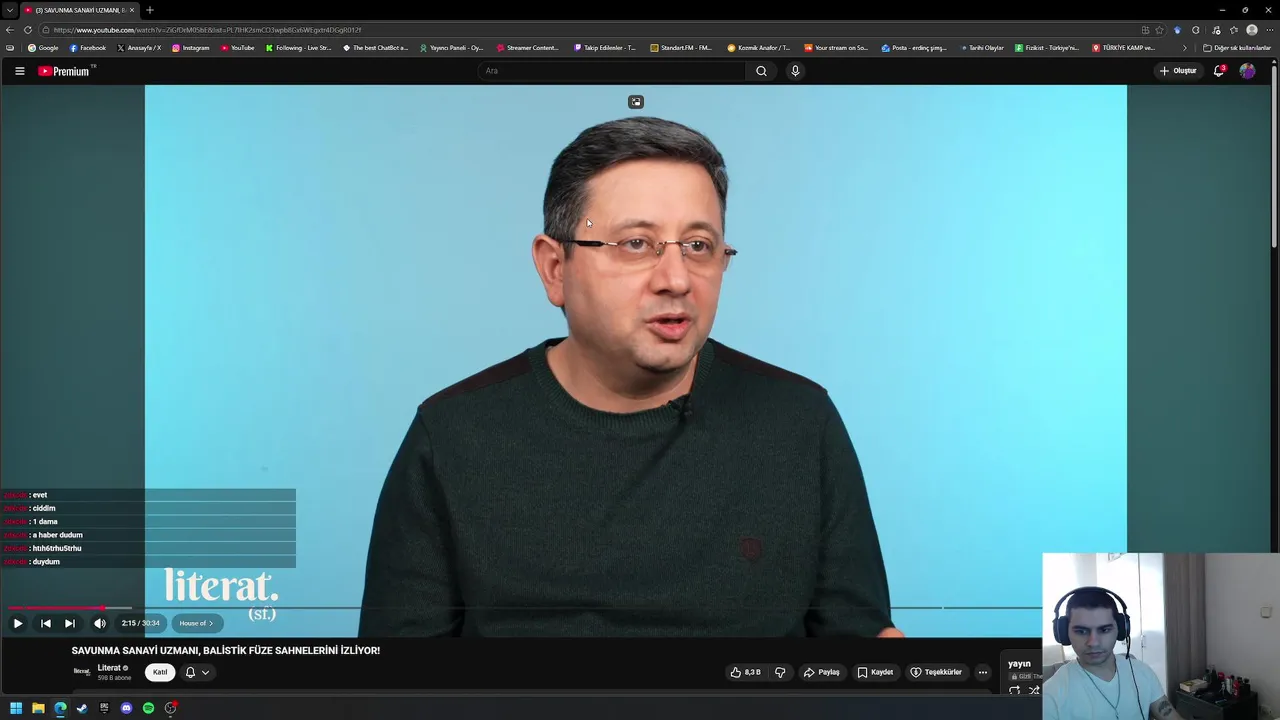1280x720 pixels.
Task: Open Following - Live Str... bookmark
Action: pyautogui.click(x=298, y=48)
